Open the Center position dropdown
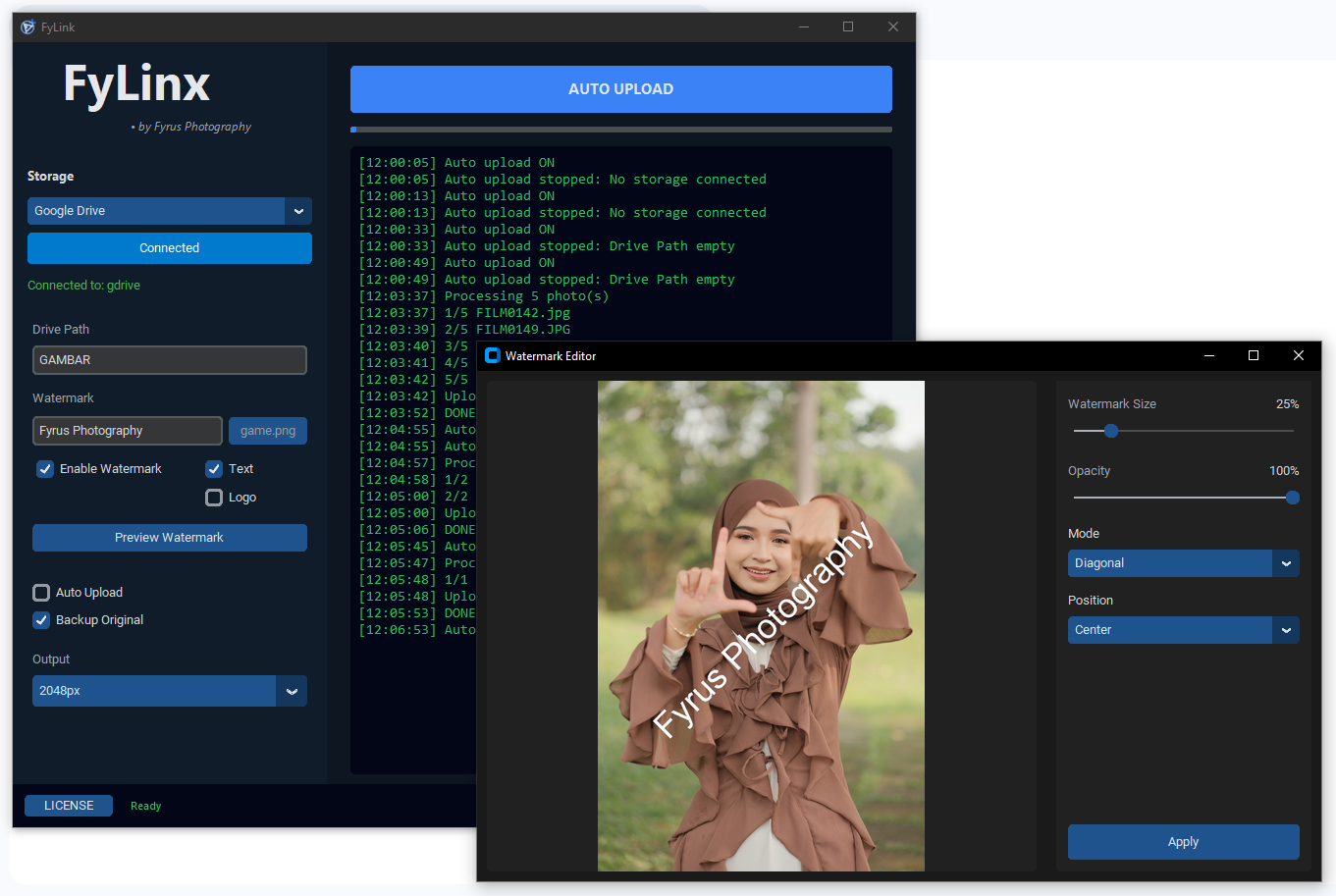The width and height of the screenshot is (1336, 896). (x=1183, y=630)
